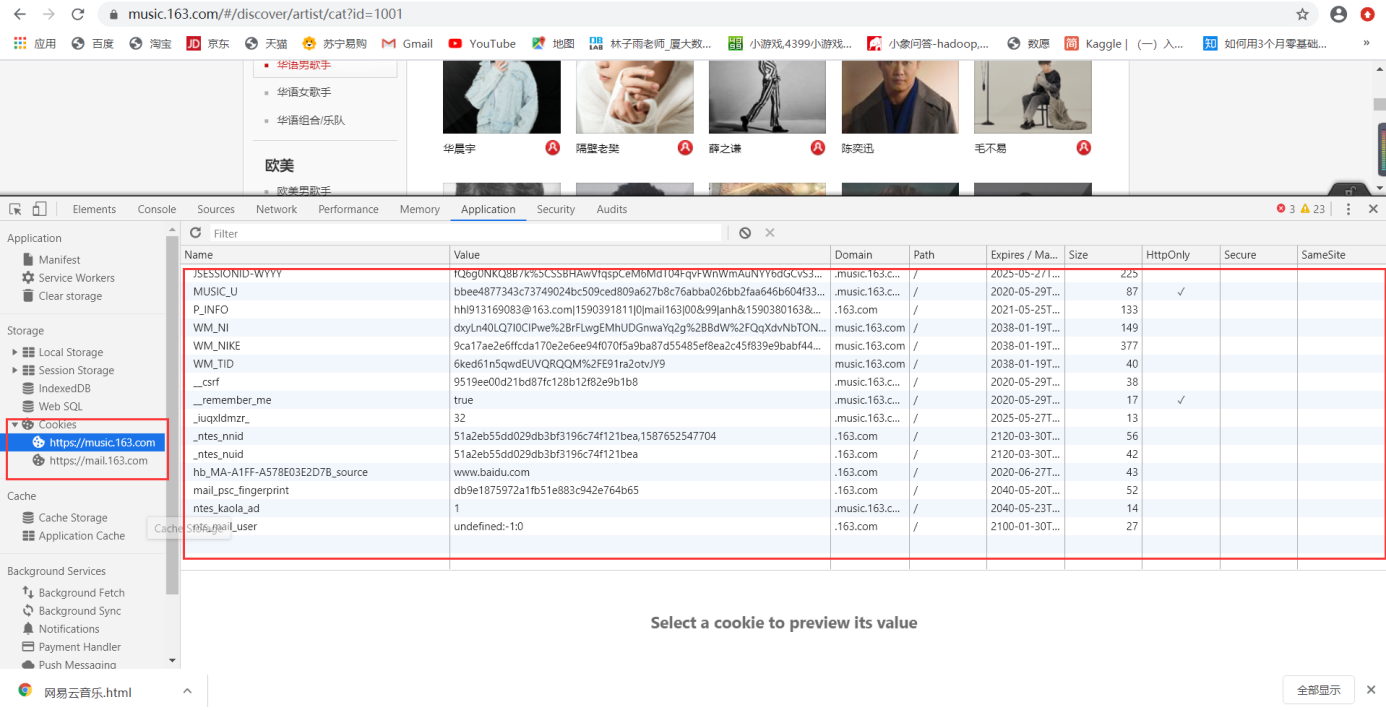Expand the Local Storage tree node
This screenshot has width=1386, height=710.
coord(15,352)
